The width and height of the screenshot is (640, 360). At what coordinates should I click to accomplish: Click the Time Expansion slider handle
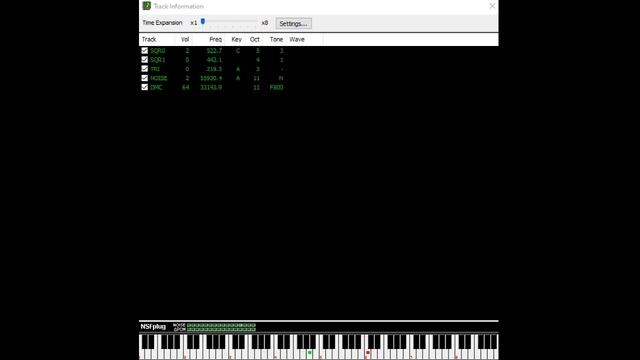point(203,22)
